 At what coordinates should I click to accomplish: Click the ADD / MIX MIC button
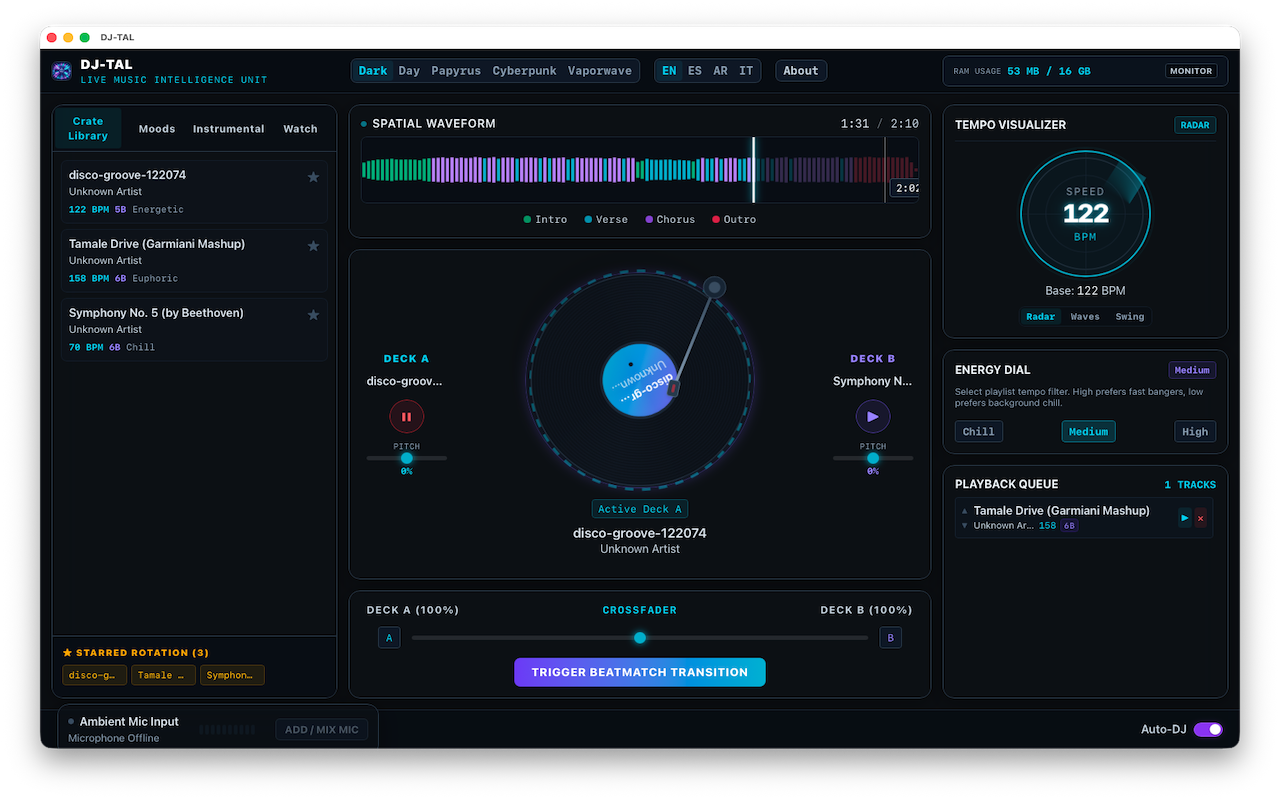pyautogui.click(x=322, y=729)
